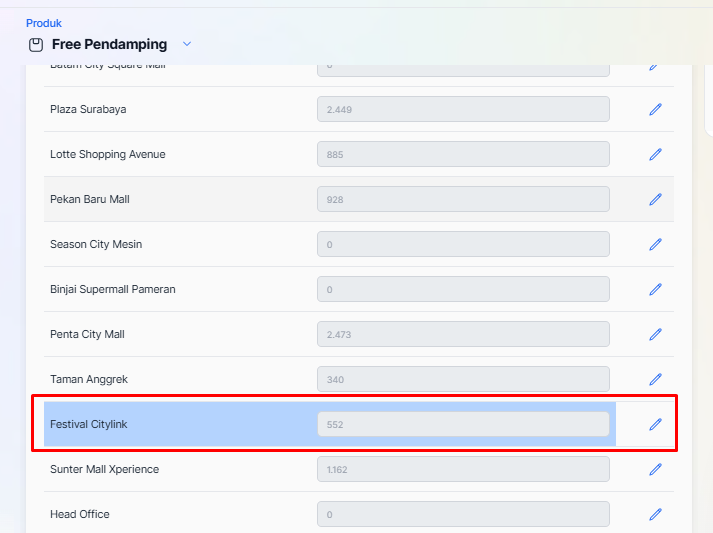Edit Binjai Supermall Pameran value
Viewport: 713px width, 533px height.
(655, 289)
